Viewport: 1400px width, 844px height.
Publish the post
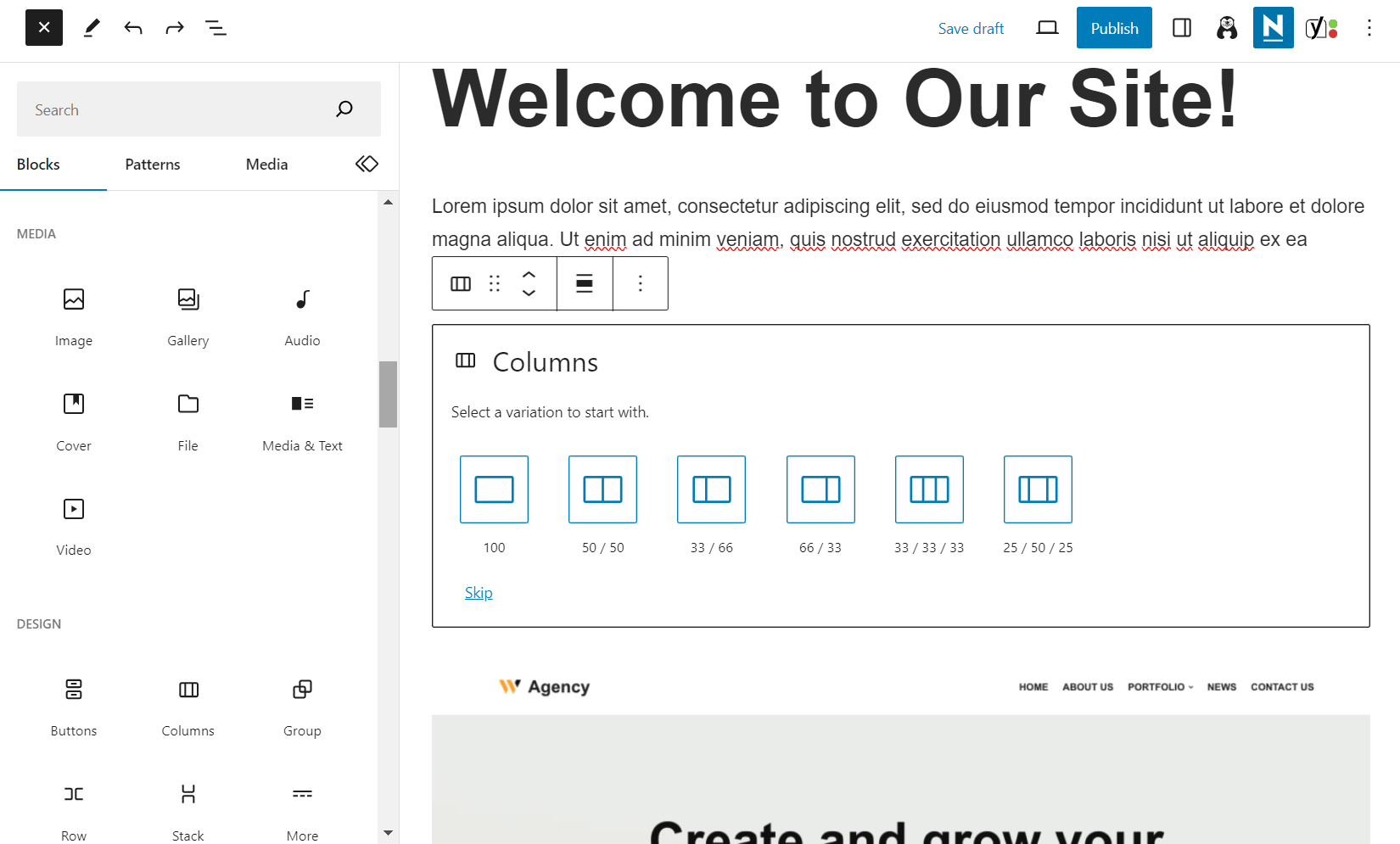point(1114,27)
